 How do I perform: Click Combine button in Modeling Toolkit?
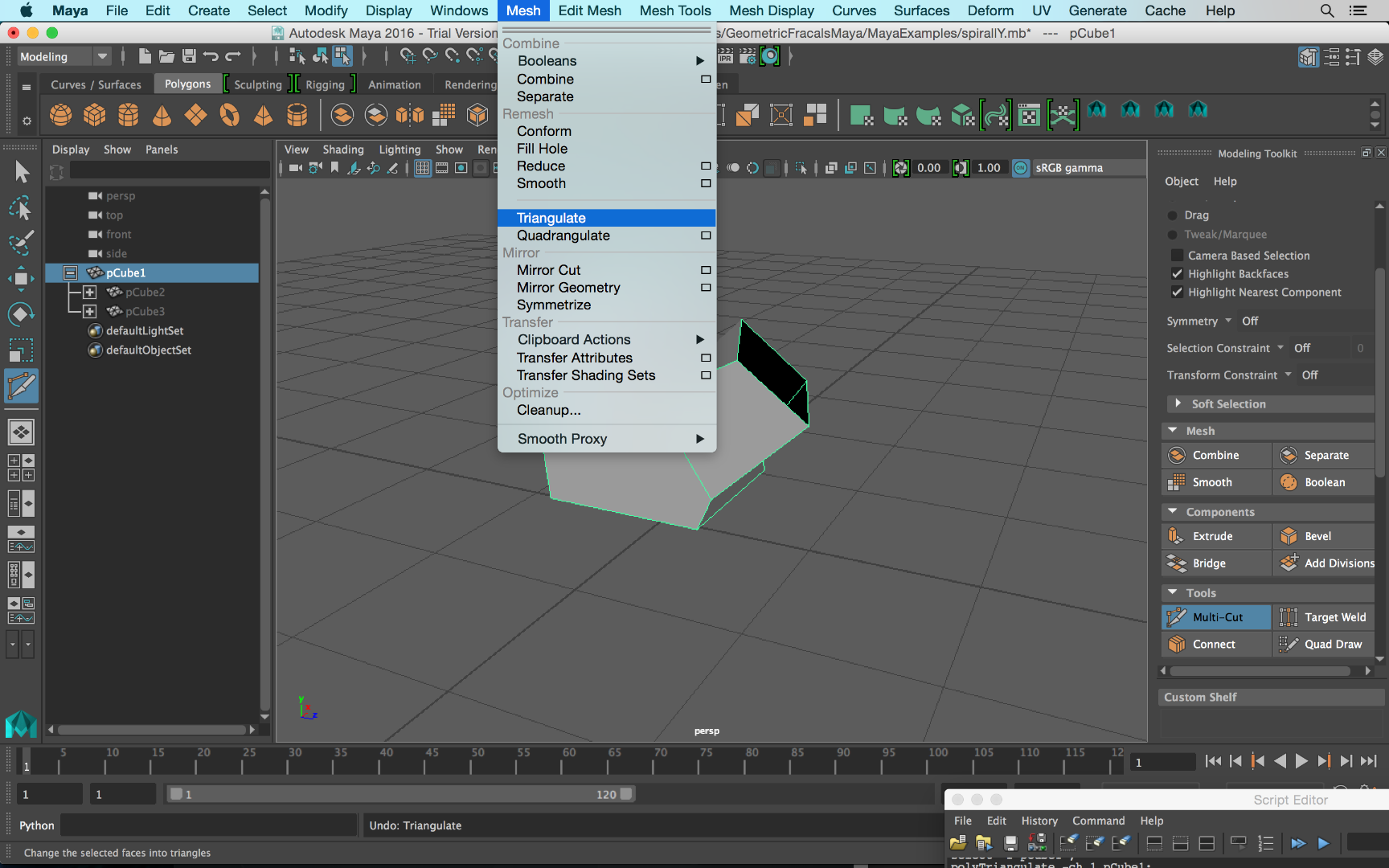click(1216, 456)
